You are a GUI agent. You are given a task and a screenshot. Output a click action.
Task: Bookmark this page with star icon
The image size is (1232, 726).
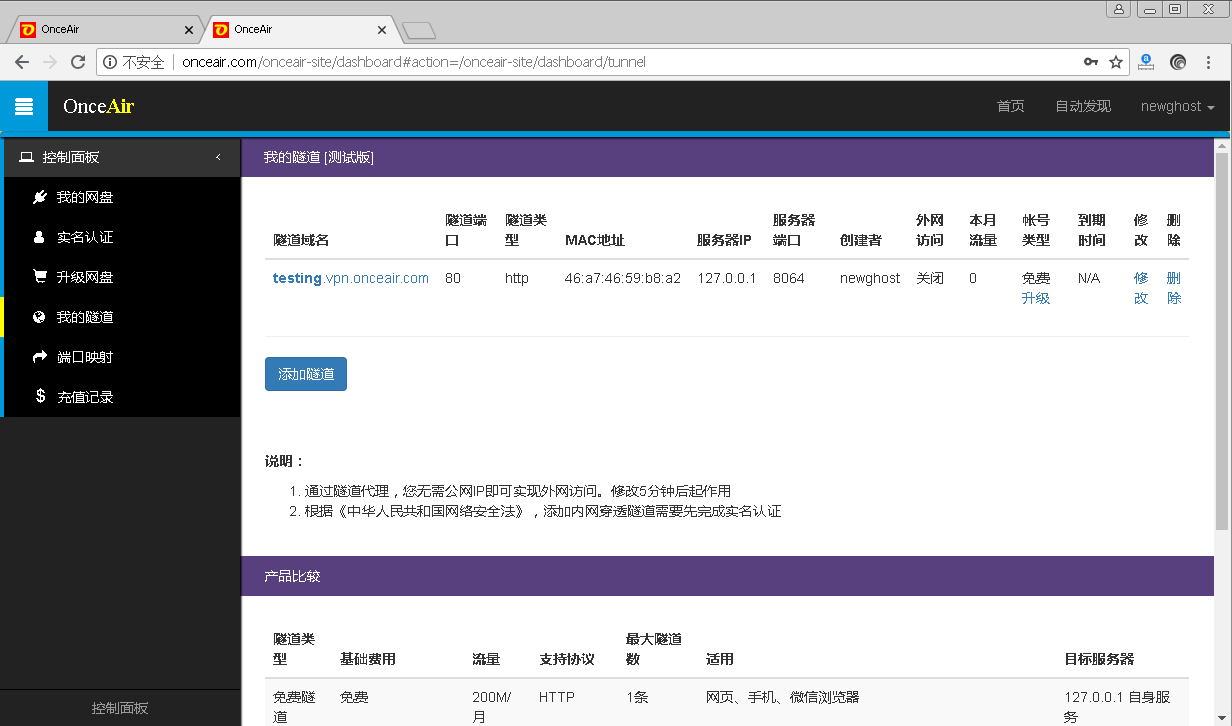[x=1116, y=62]
